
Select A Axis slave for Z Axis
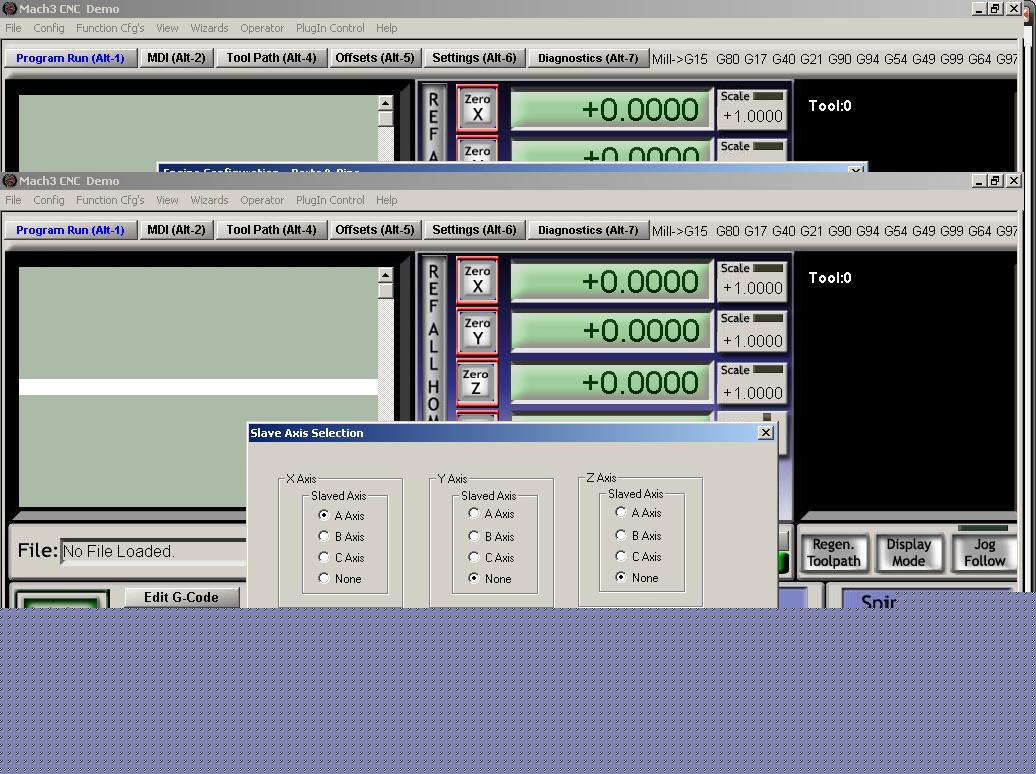pyautogui.click(x=620, y=512)
